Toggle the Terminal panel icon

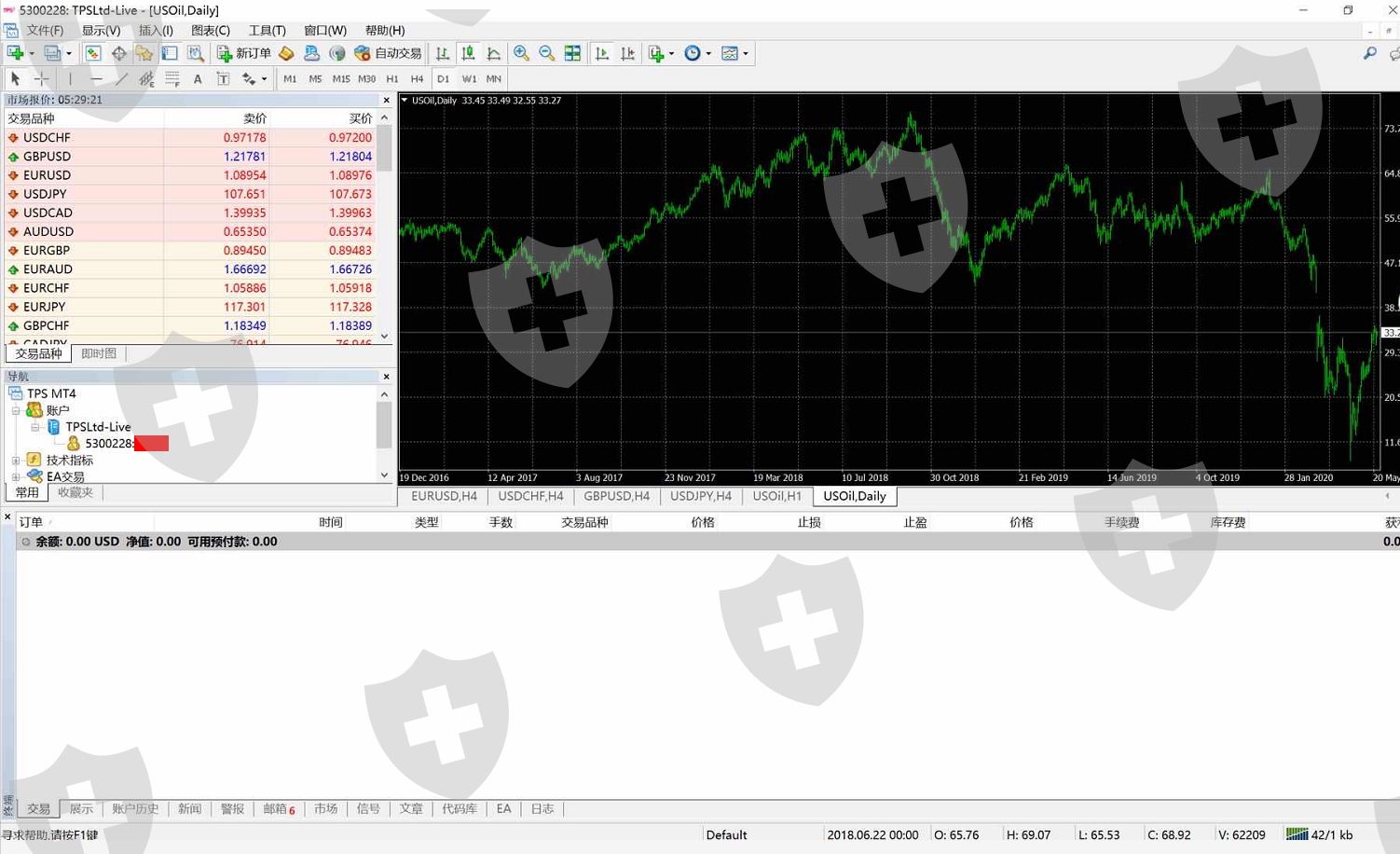tap(170, 53)
